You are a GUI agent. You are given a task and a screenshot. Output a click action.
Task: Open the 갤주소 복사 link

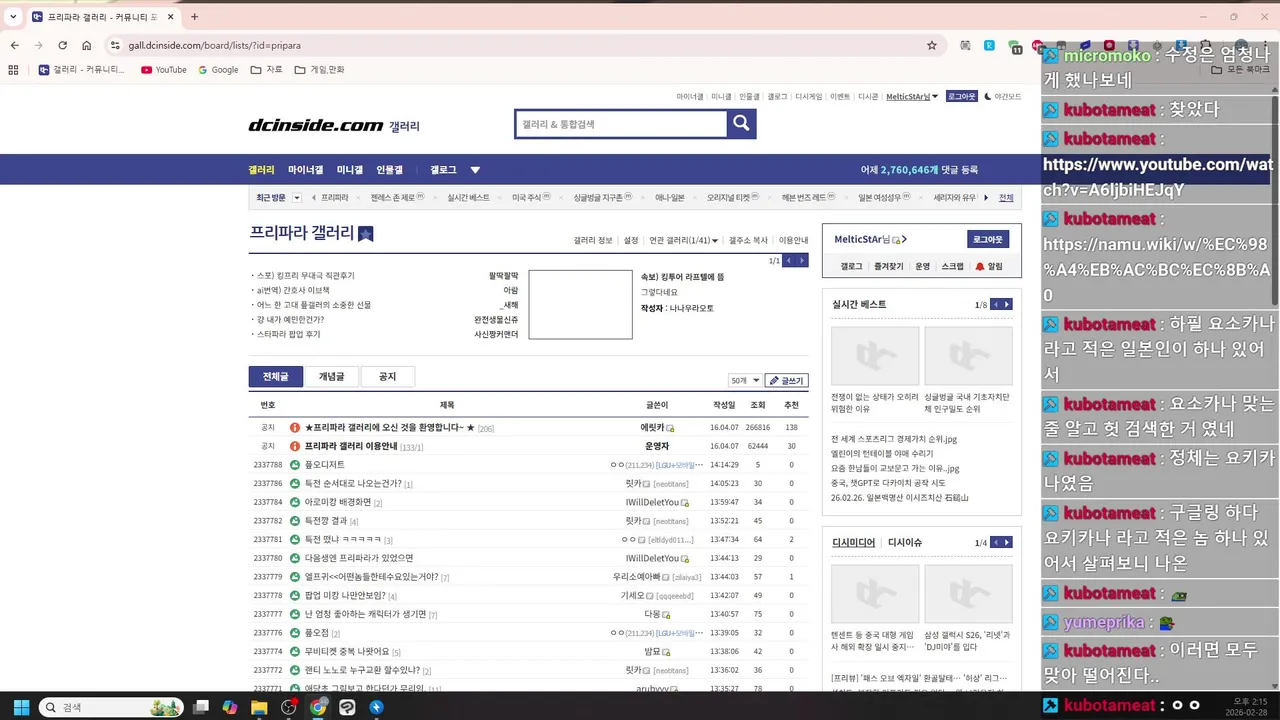[748, 240]
